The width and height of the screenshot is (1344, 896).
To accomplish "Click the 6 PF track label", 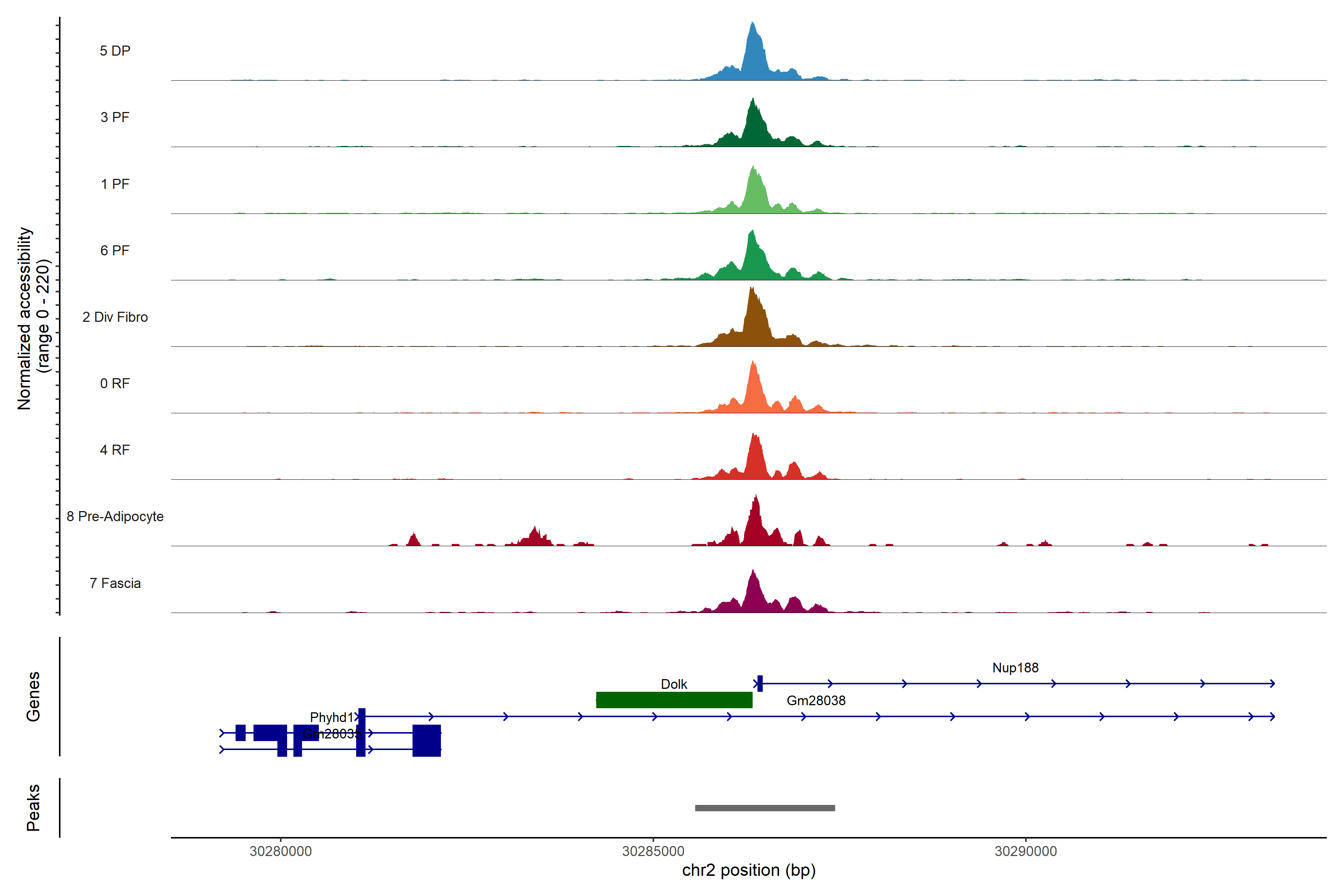I will 115,251.
